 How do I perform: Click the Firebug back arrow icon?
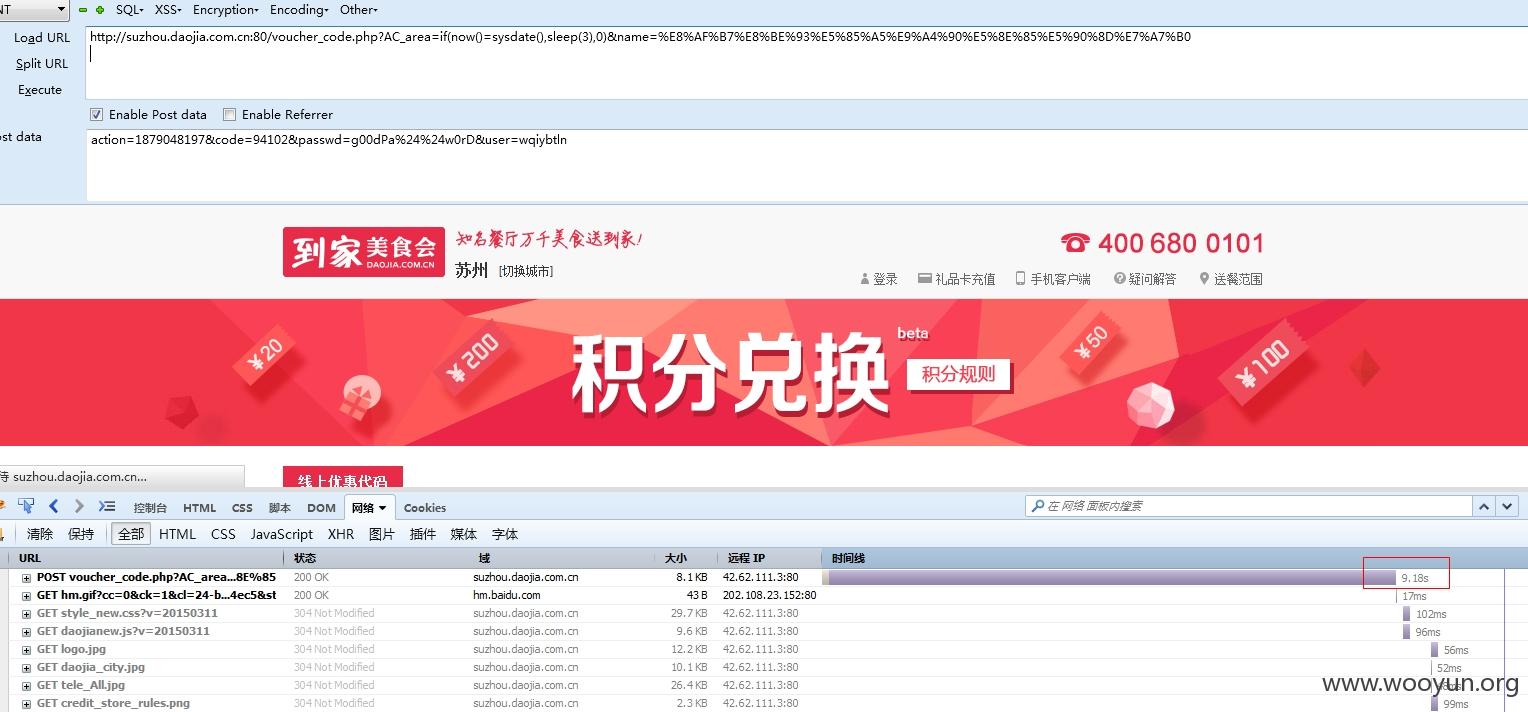tap(54, 507)
